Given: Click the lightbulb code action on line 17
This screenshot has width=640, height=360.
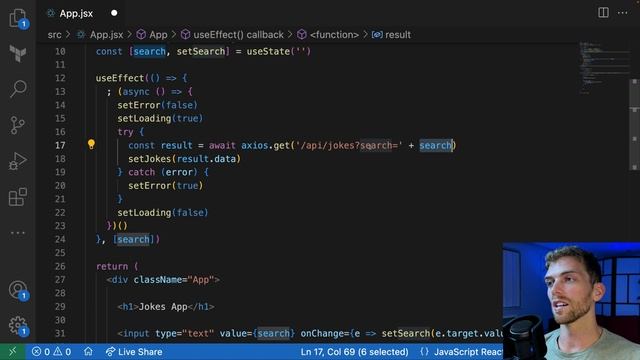Looking at the screenshot, I should click(91, 144).
